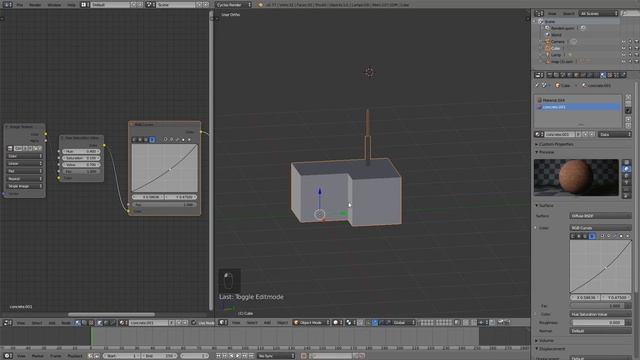Viewport: 640px width, 360px height.
Task: Click the node editor type icon
Action: point(7,322)
